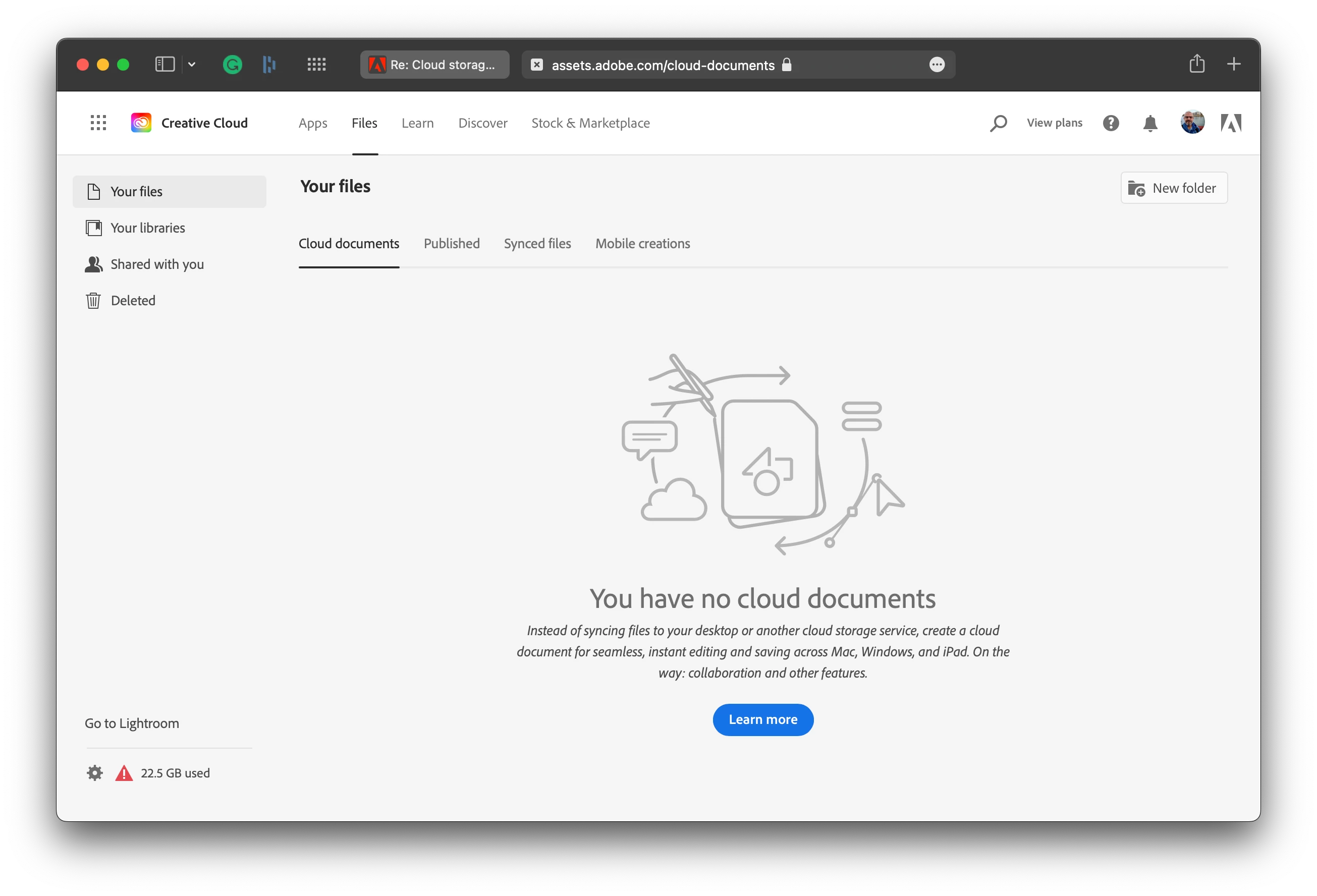Toggle the Safari sidebar button
Image resolution: width=1317 pixels, height=896 pixels.
coord(165,64)
